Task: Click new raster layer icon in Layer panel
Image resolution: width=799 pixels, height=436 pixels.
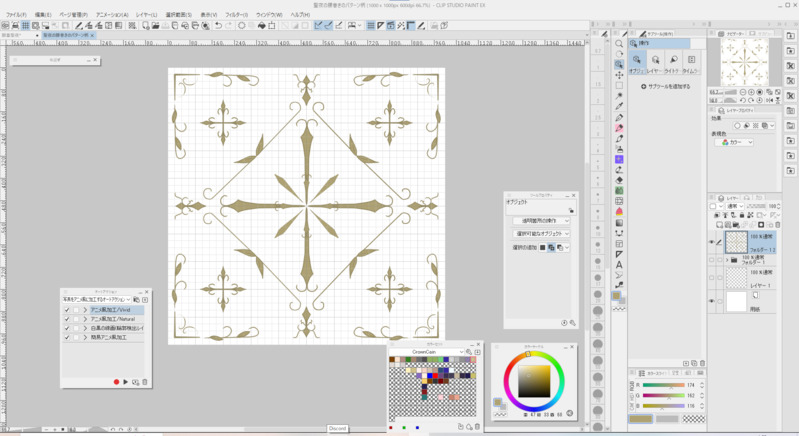Action: coord(719,225)
